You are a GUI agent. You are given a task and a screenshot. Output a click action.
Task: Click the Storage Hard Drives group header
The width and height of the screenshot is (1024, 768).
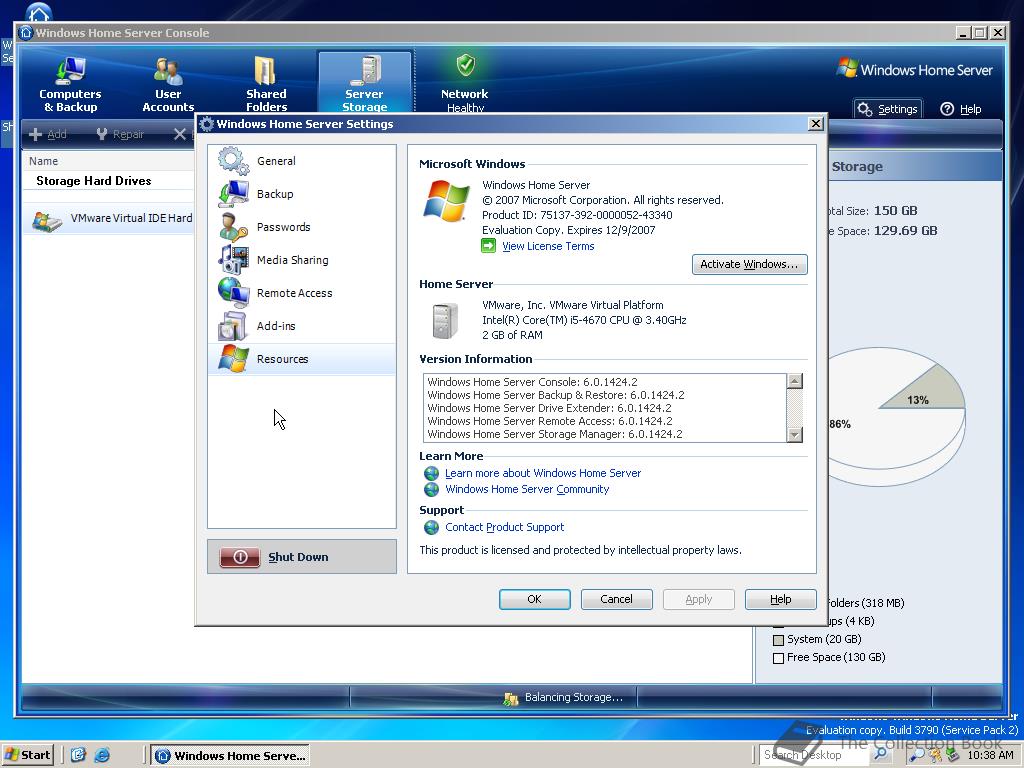click(x=93, y=181)
